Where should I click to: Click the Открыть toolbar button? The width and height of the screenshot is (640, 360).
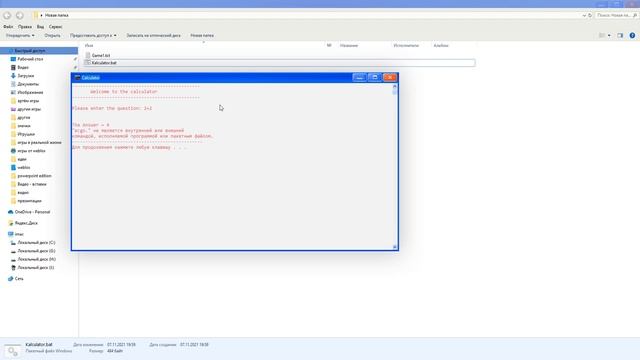(x=52, y=36)
